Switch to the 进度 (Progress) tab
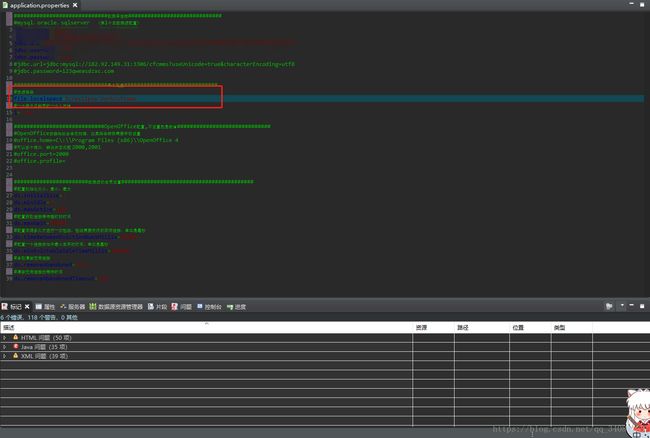The height and width of the screenshot is (438, 650). (236, 307)
